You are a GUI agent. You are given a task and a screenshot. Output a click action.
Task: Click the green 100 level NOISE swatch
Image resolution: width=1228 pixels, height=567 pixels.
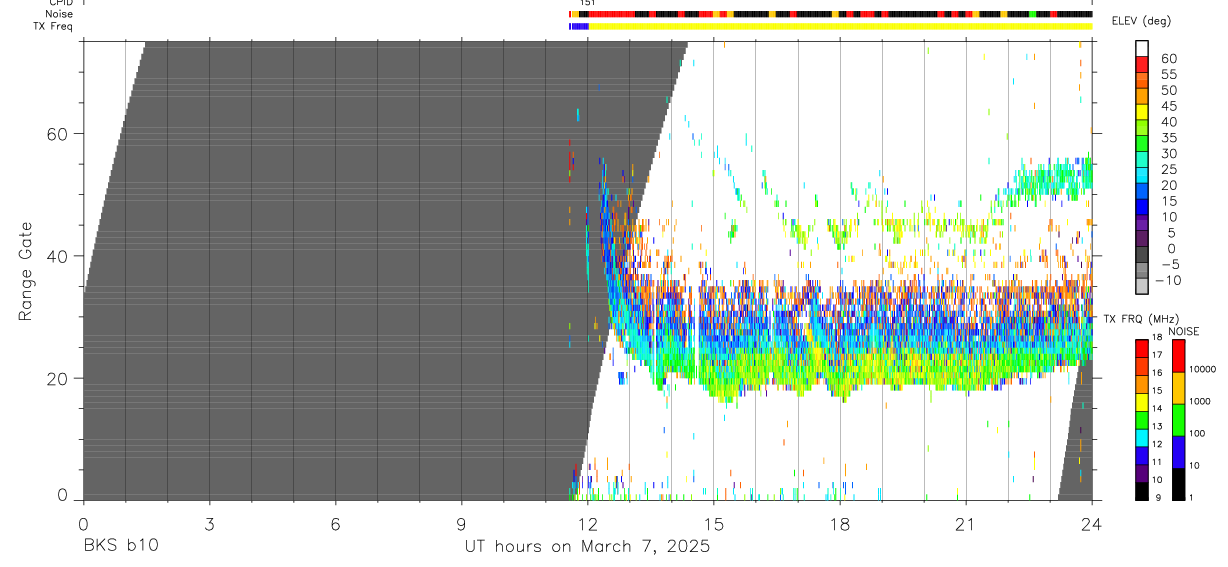[x=1178, y=420]
